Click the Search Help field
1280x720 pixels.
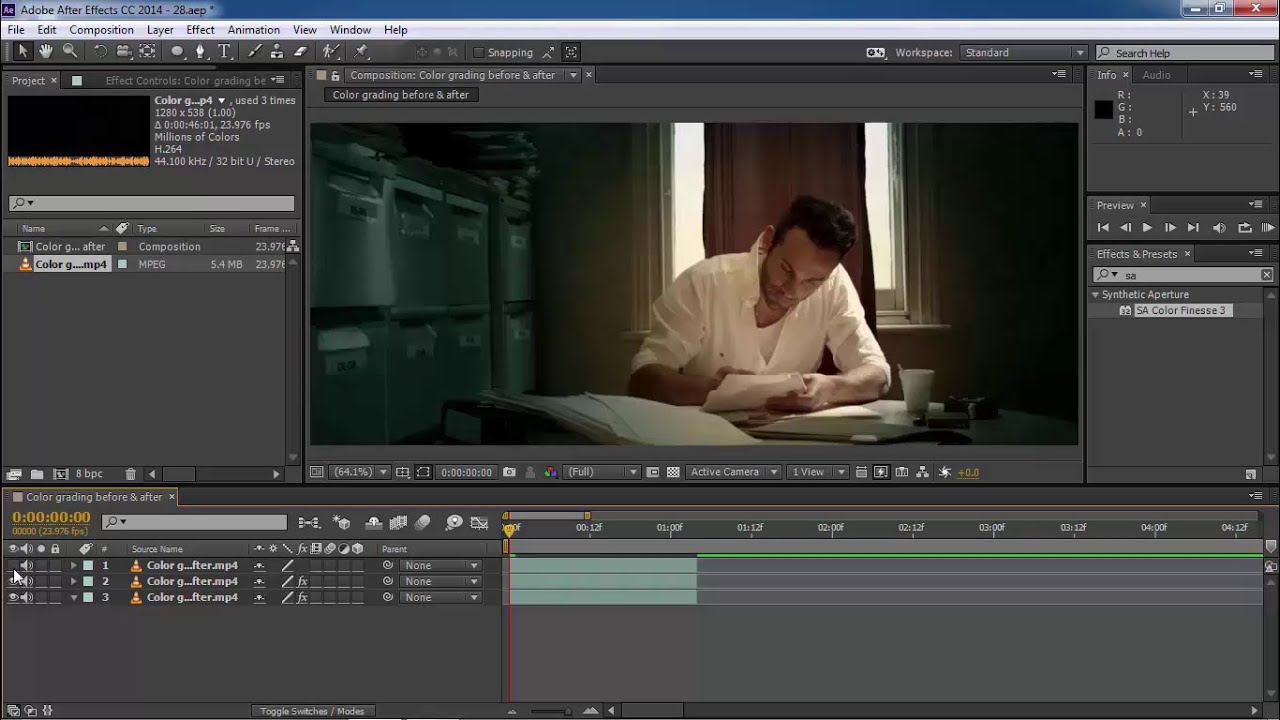pyautogui.click(x=1186, y=53)
